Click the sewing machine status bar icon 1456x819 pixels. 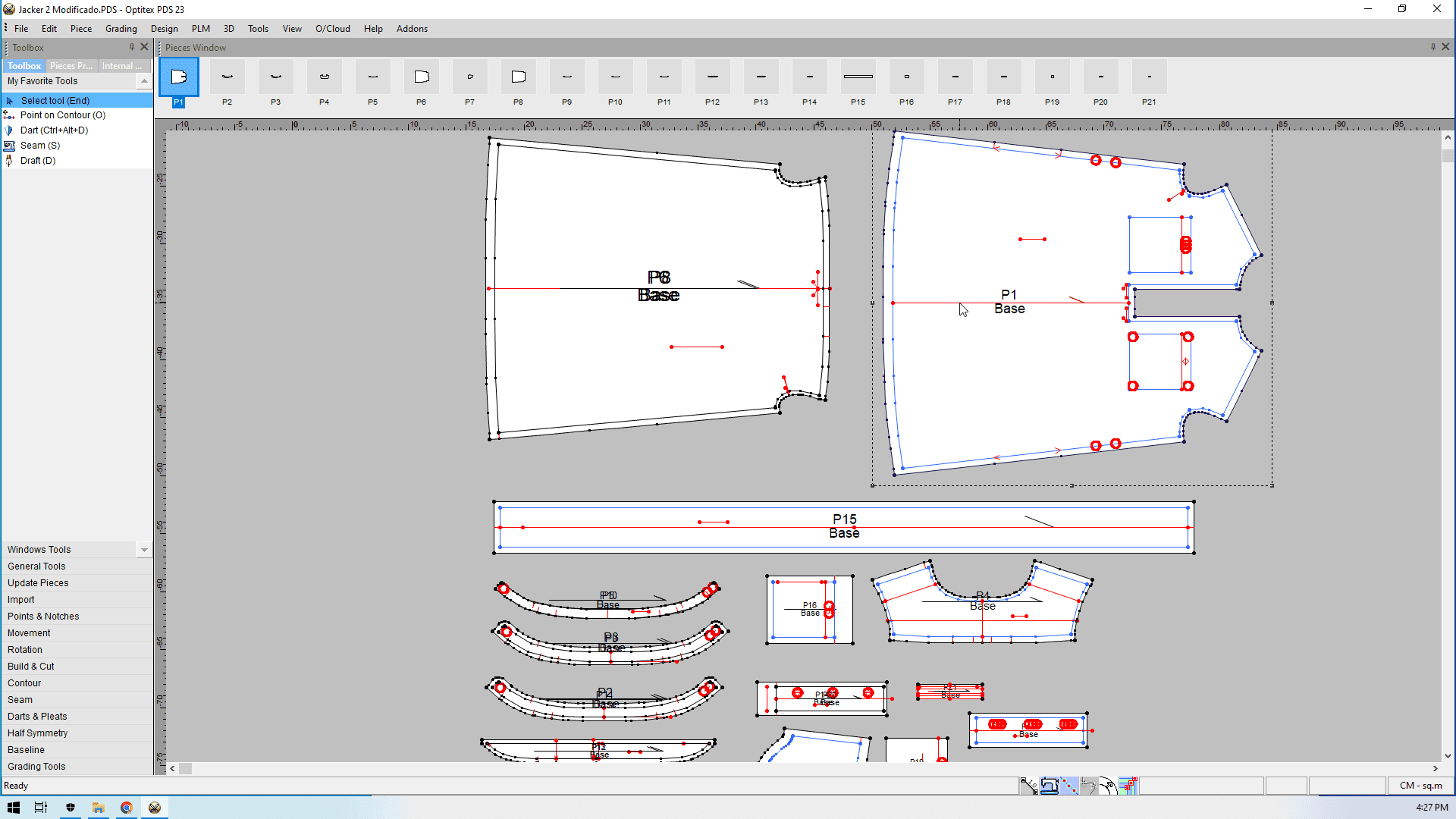(x=1050, y=786)
